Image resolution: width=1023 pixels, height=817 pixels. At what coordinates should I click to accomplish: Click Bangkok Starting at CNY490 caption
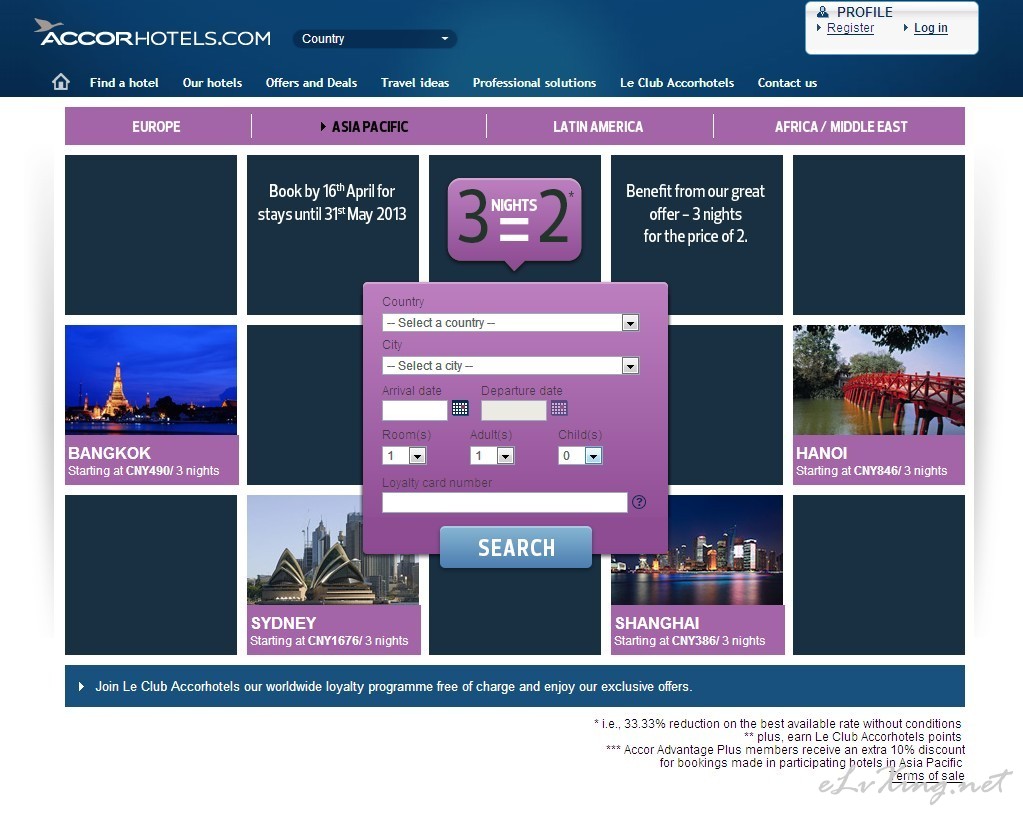click(151, 460)
